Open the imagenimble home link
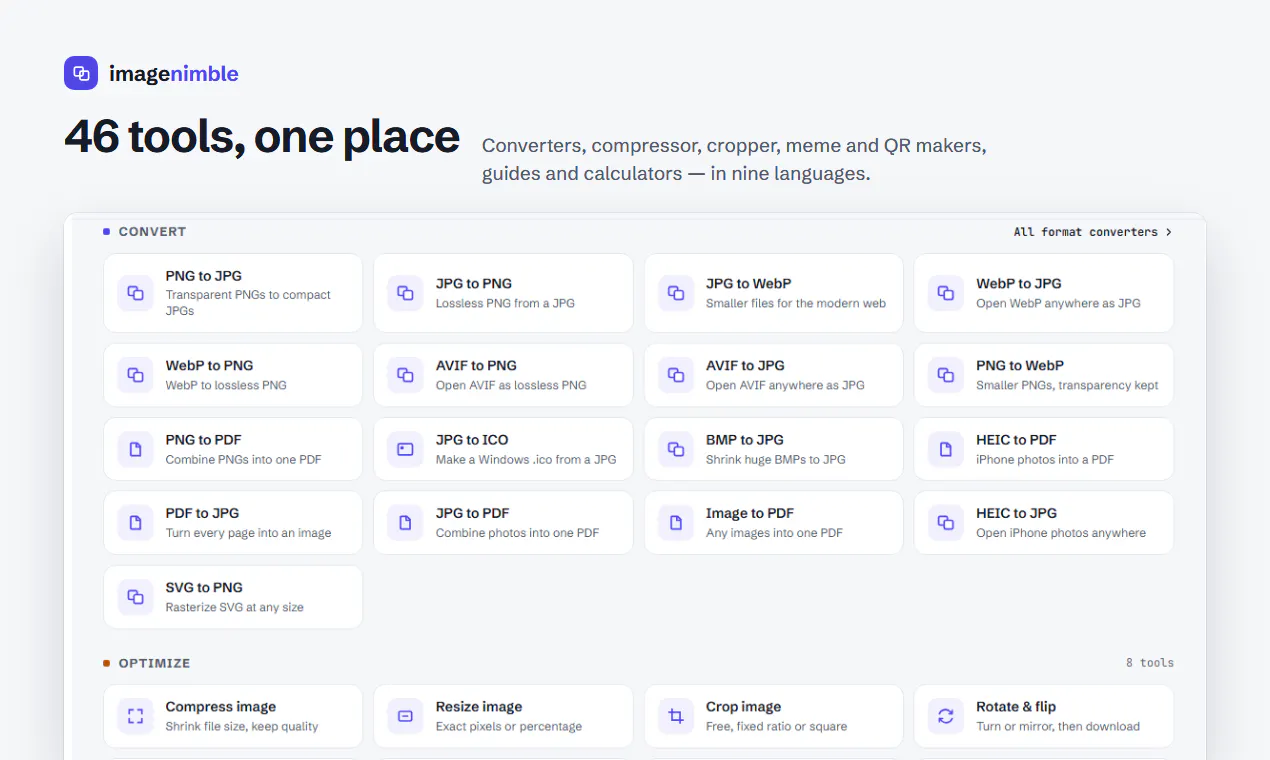The image size is (1270, 760). coord(151,73)
